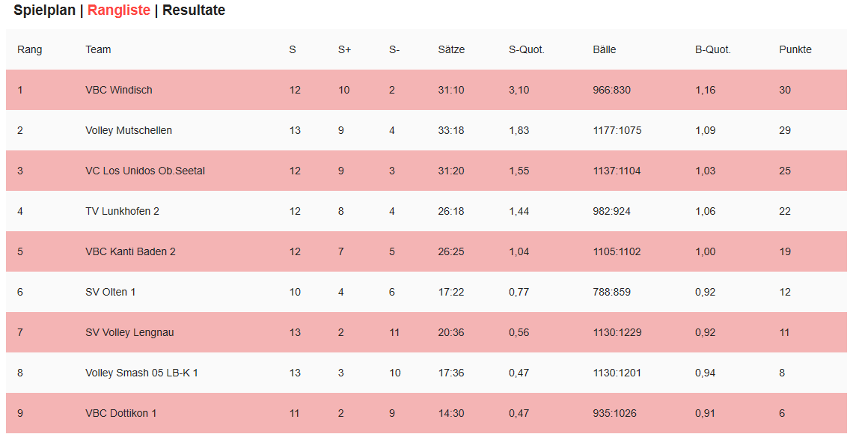
Task: Click the S-Quot. column header
Action: (x=527, y=49)
